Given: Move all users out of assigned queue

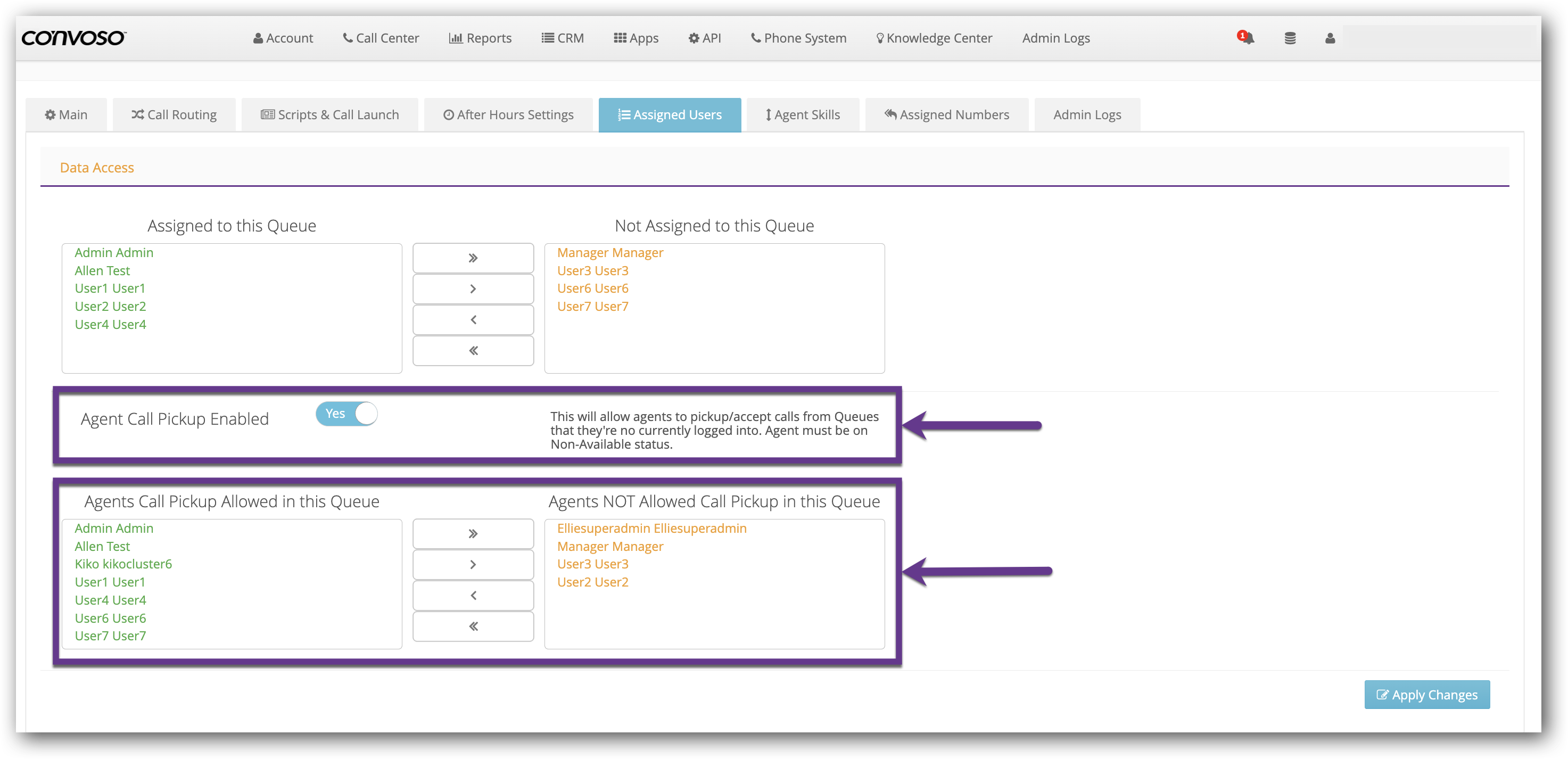Looking at the screenshot, I should [473, 258].
